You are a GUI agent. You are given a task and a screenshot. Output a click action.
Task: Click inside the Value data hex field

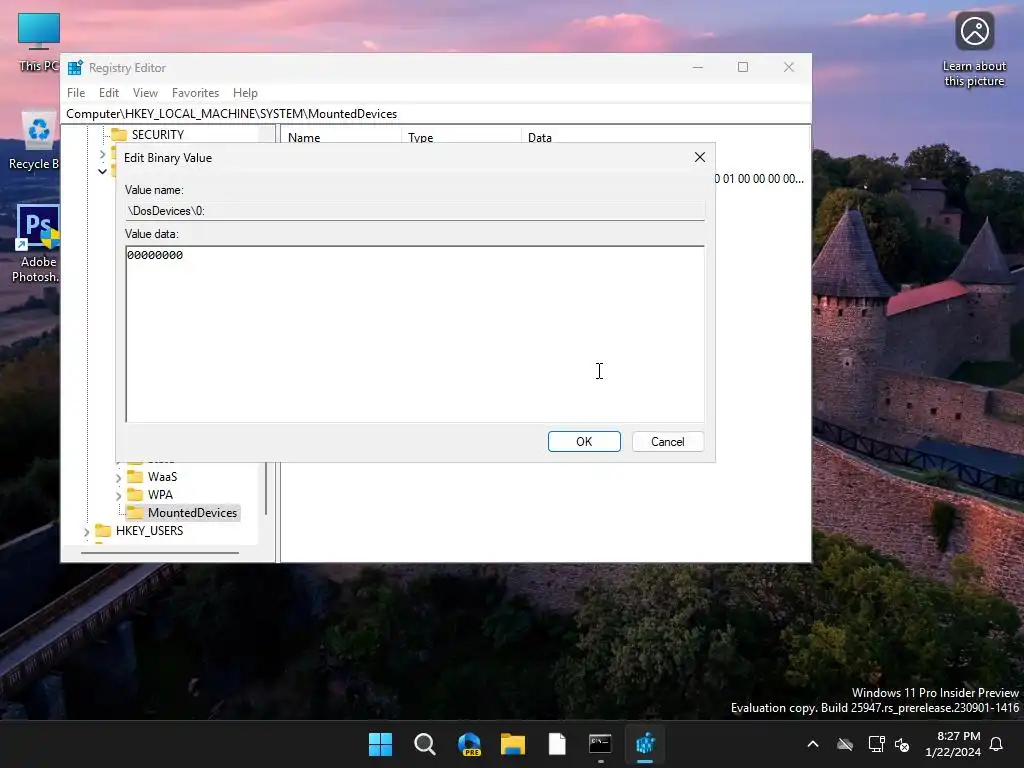(x=415, y=334)
